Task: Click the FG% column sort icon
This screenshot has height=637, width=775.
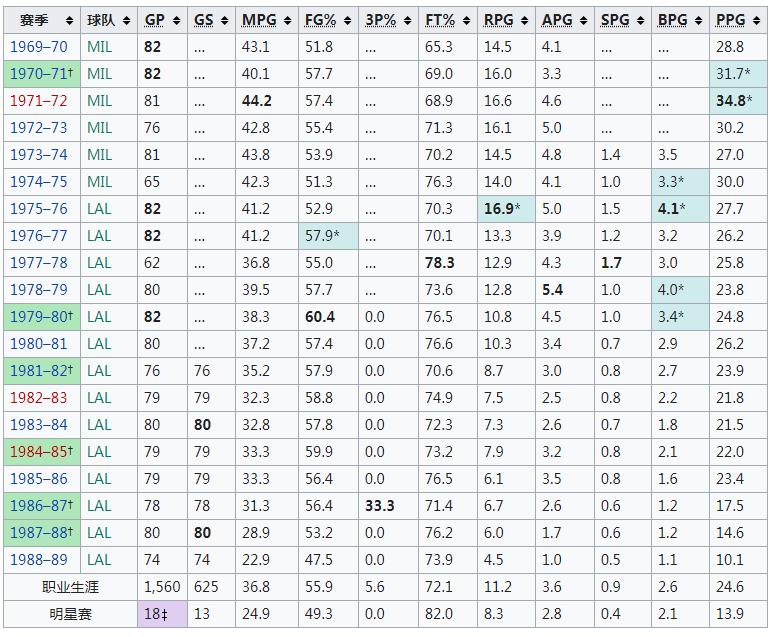Action: (346, 20)
